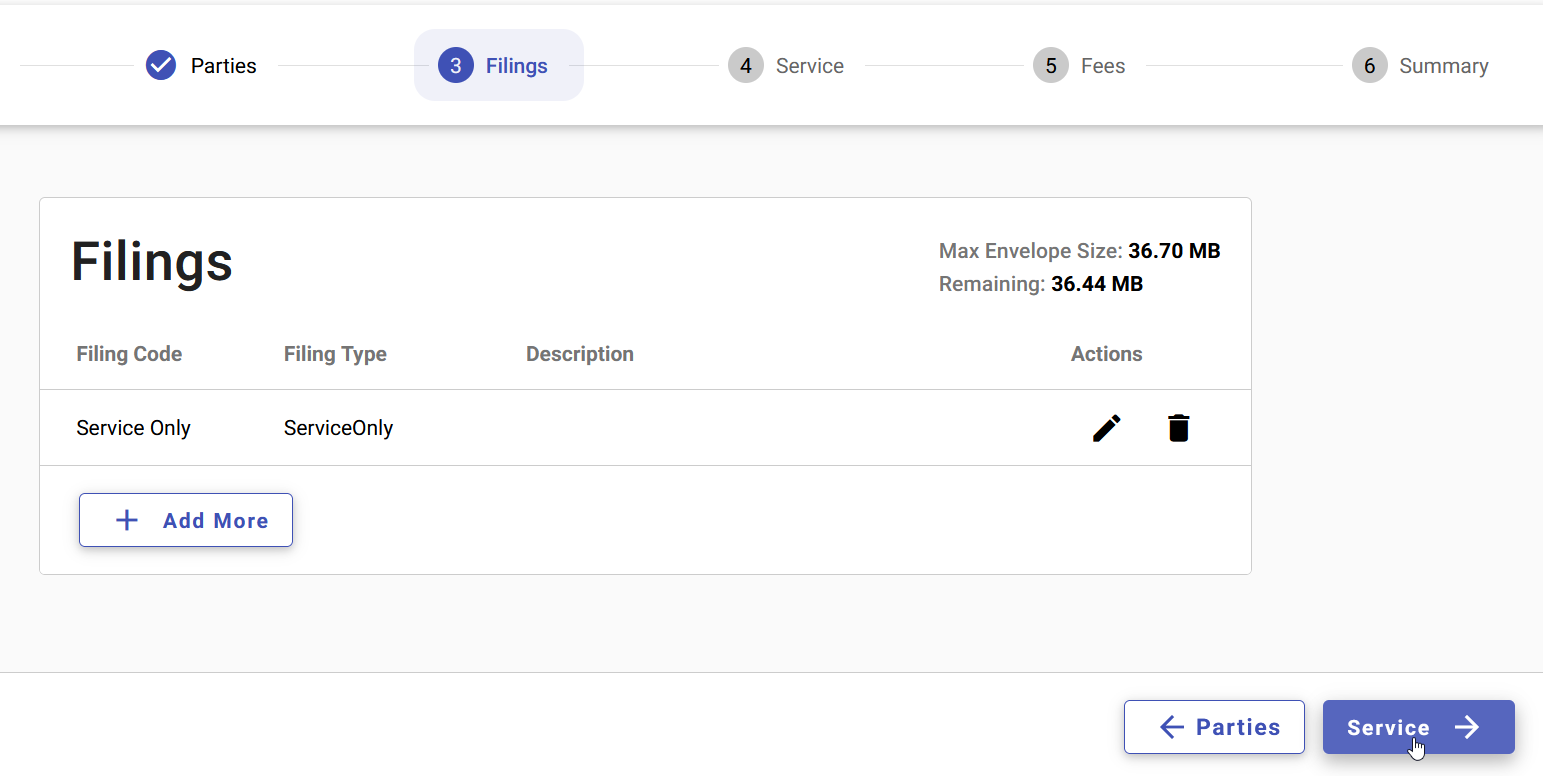This screenshot has width=1543, height=776.
Task: Click the right arrow in Service button
Action: click(x=1467, y=727)
